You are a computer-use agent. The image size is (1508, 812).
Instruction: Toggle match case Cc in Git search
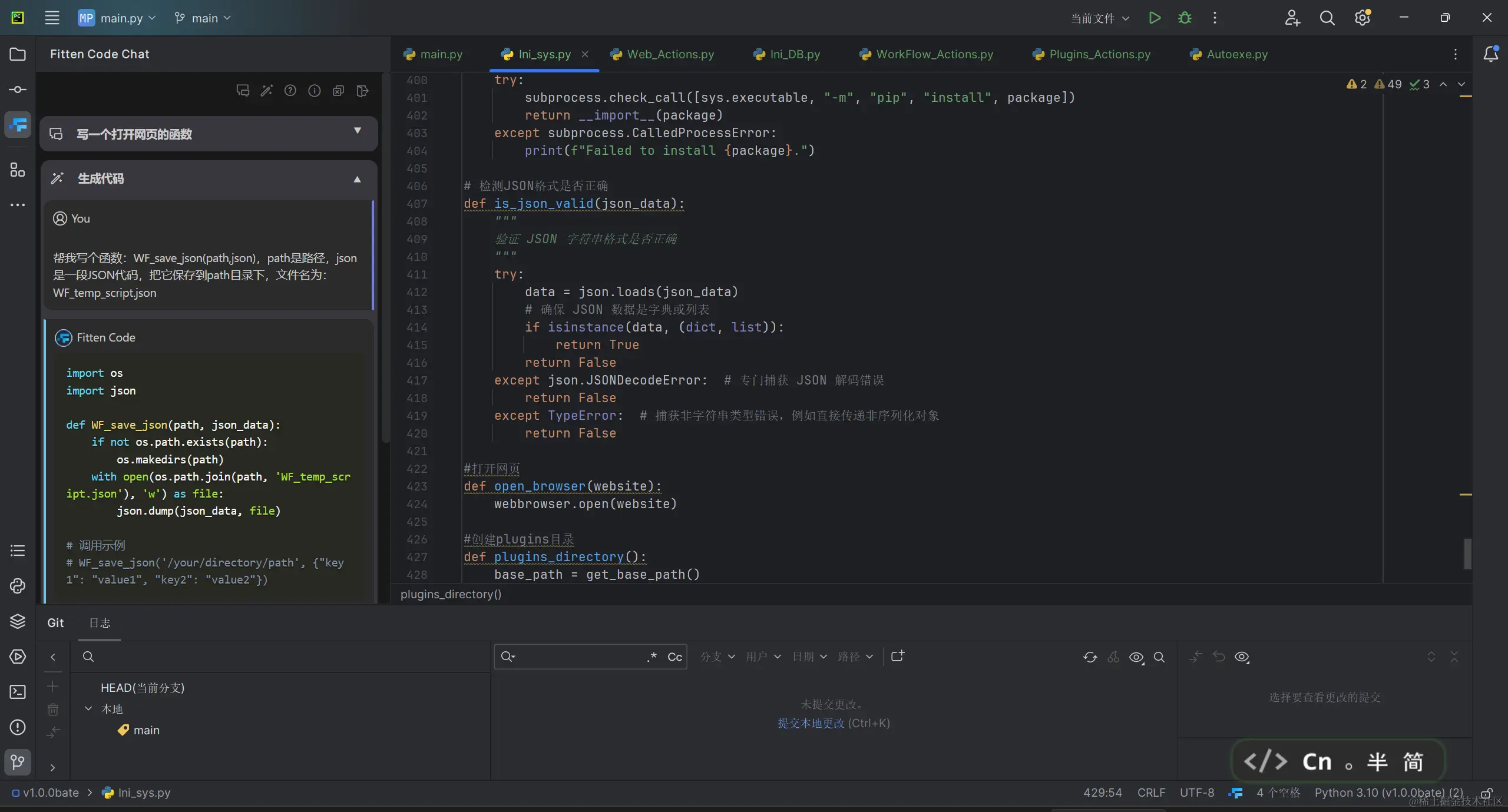tap(674, 657)
